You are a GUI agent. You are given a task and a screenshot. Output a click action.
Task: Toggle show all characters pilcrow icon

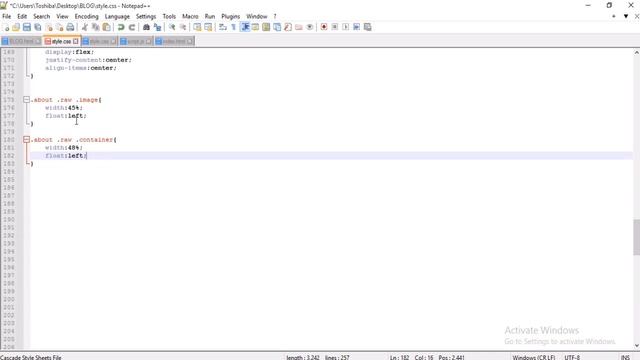233,27
